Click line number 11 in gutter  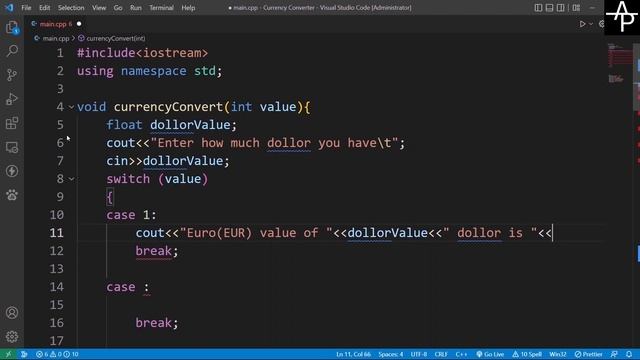[x=56, y=233]
